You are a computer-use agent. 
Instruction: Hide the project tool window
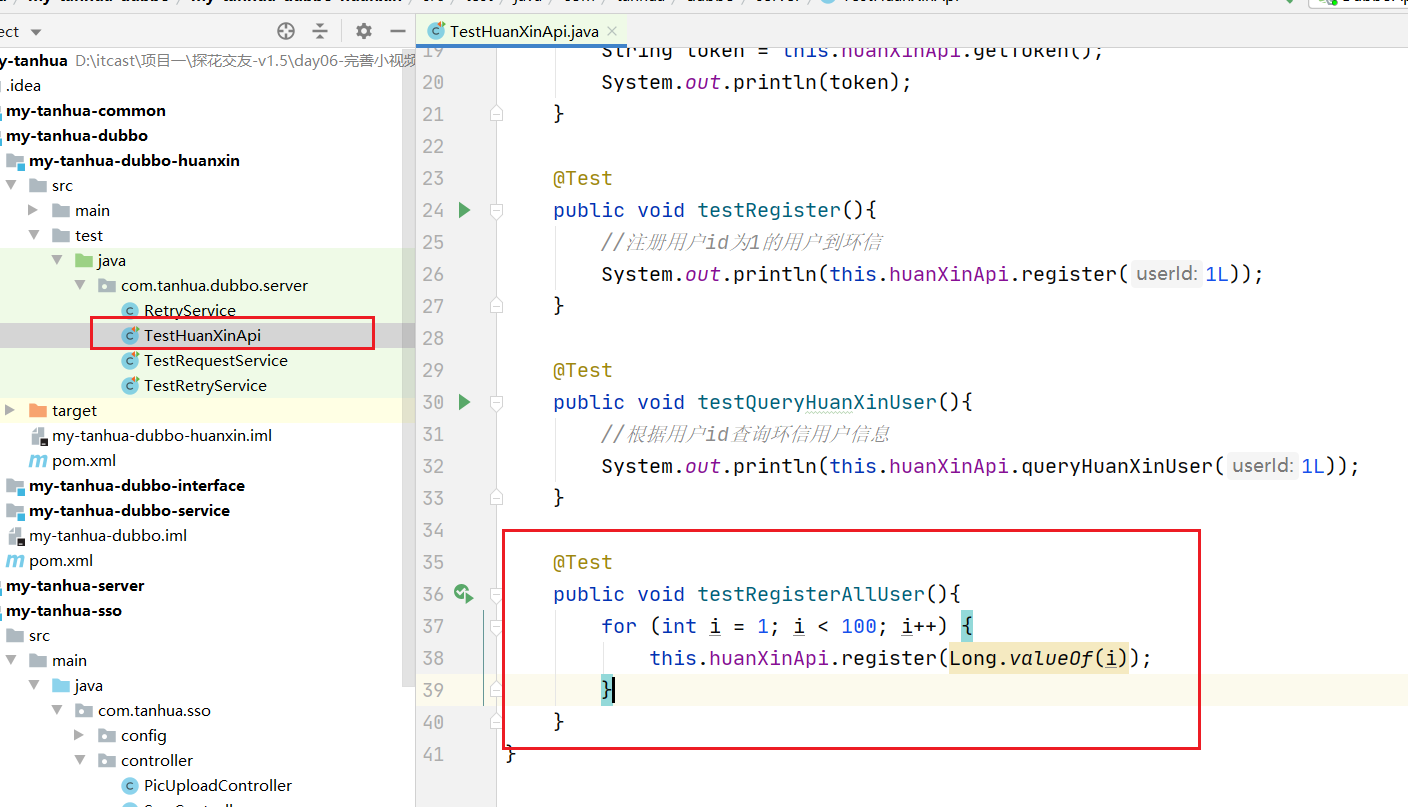point(396,31)
